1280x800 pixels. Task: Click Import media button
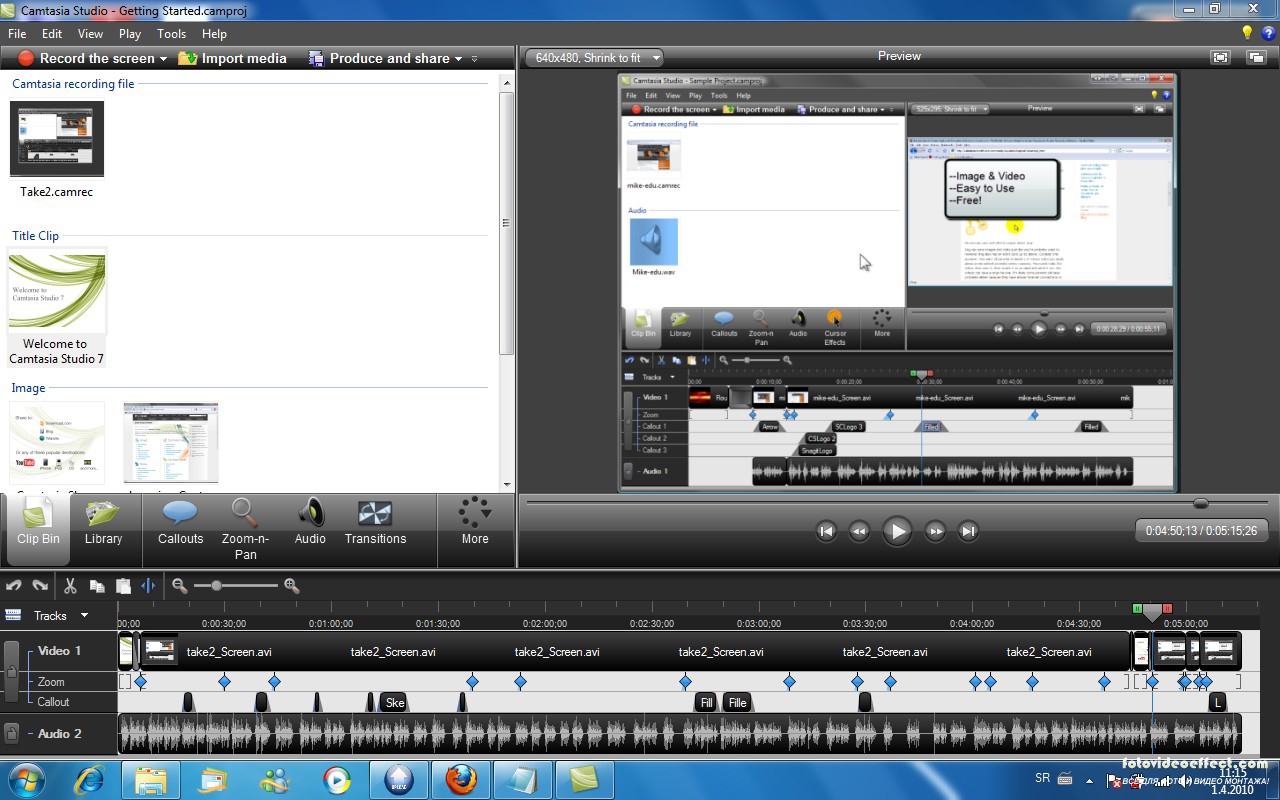point(232,58)
